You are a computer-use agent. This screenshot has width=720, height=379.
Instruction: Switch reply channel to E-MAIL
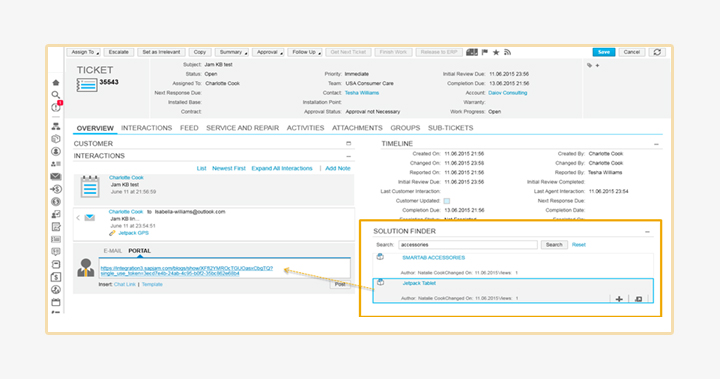click(x=113, y=251)
